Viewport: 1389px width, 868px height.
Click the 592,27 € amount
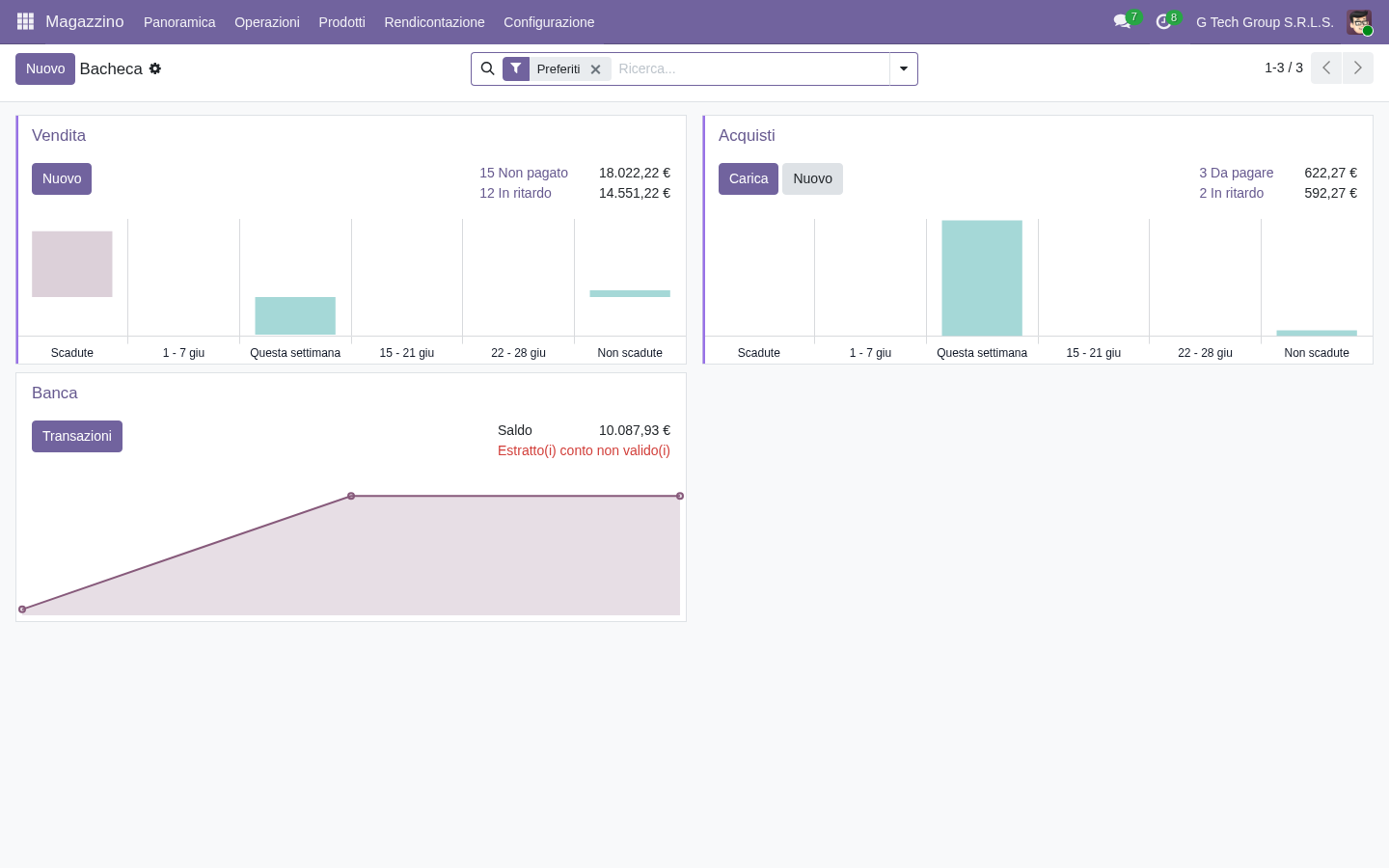coord(1331,193)
